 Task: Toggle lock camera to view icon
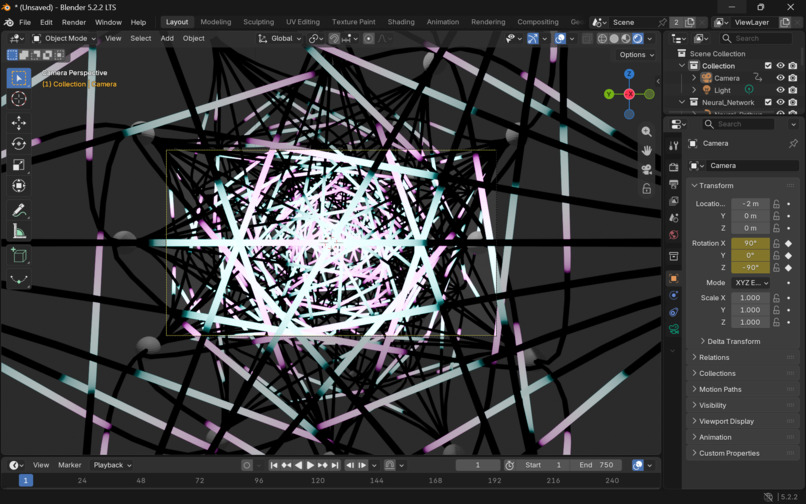point(647,189)
